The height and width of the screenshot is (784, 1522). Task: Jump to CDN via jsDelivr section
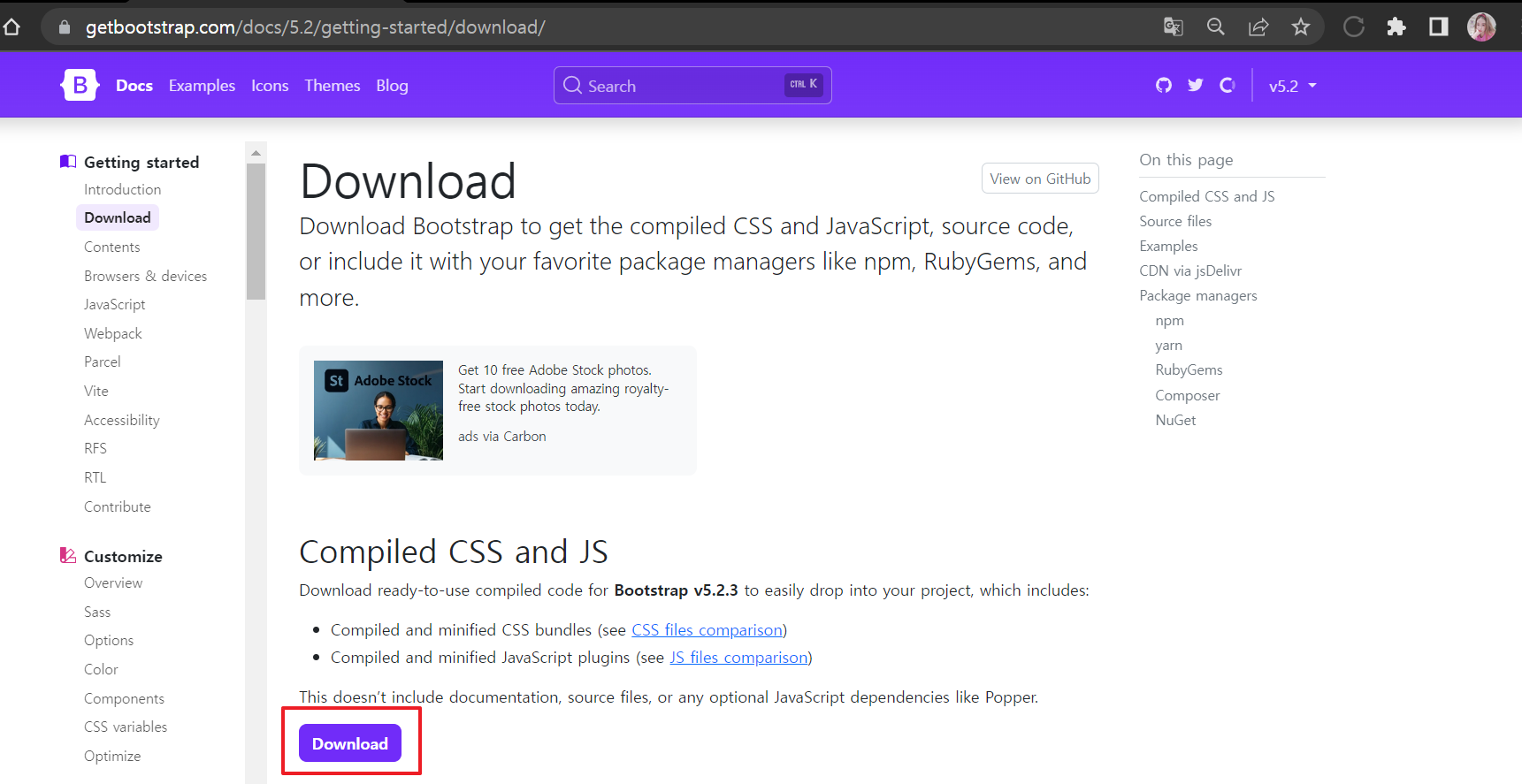click(1190, 270)
